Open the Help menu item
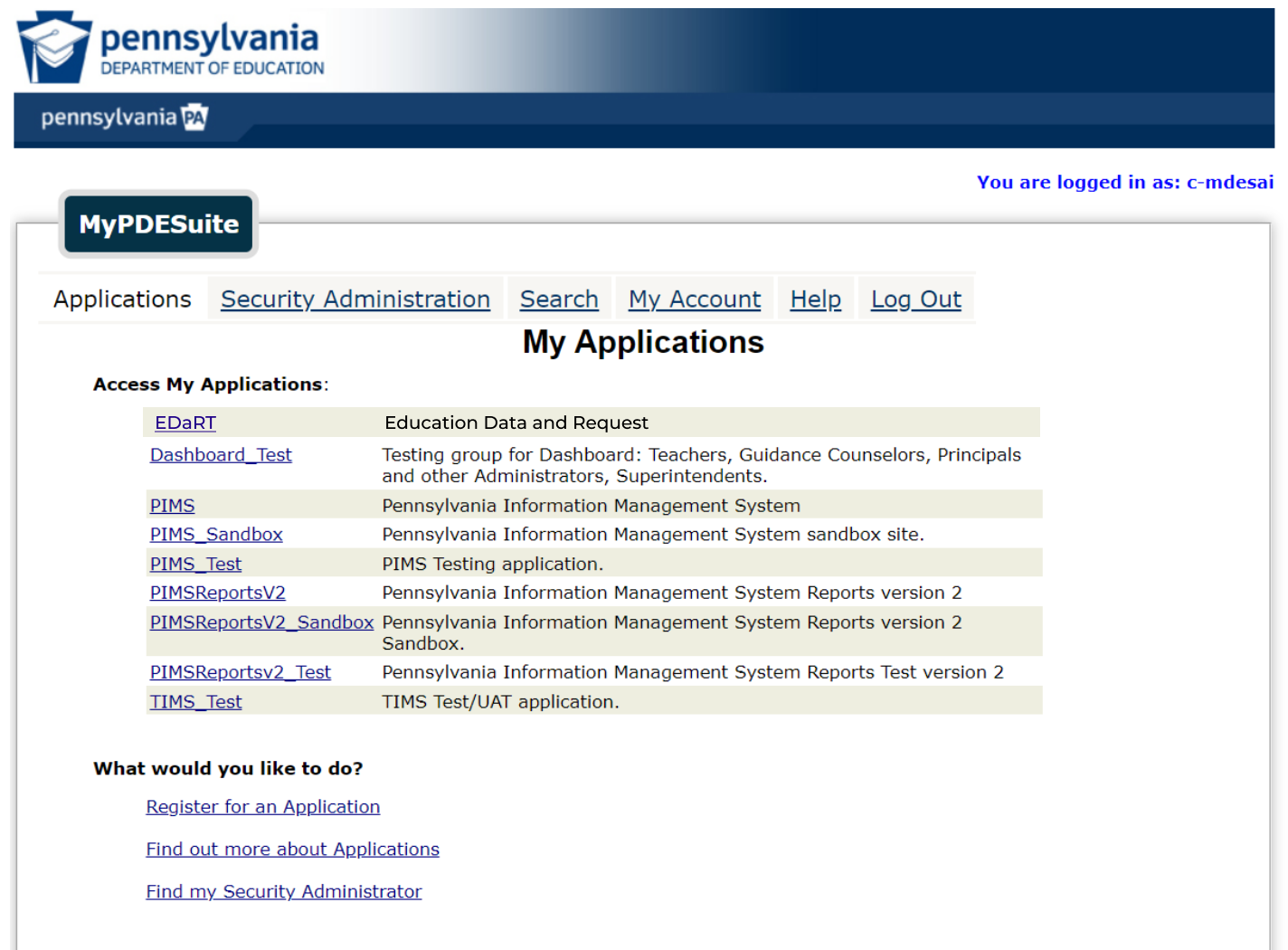 815,299
